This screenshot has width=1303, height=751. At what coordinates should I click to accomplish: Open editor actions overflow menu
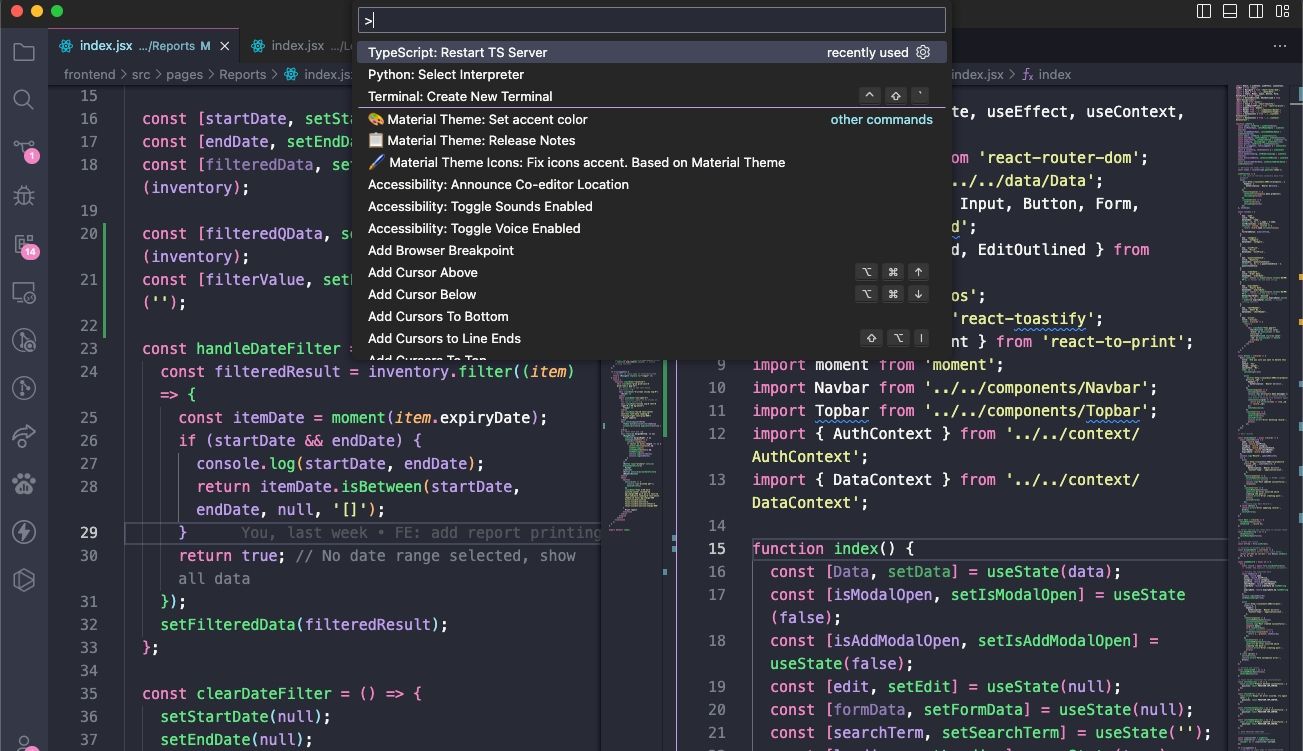(x=1280, y=46)
